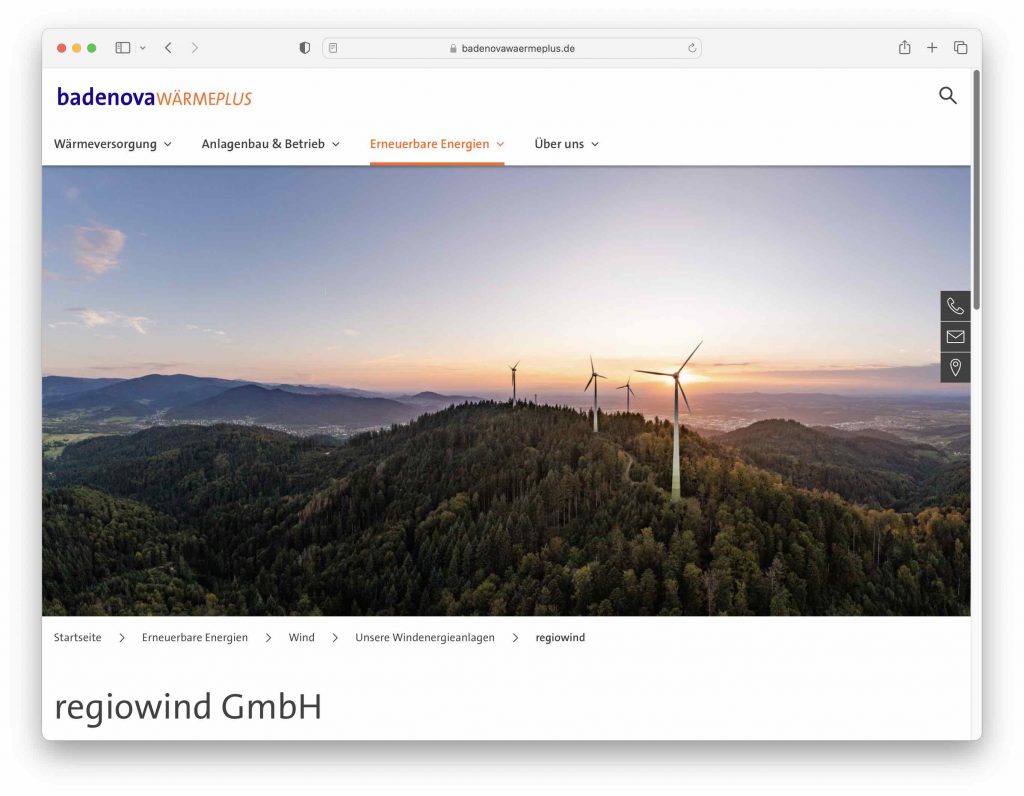Click the lock icon in address bar

click(x=453, y=48)
